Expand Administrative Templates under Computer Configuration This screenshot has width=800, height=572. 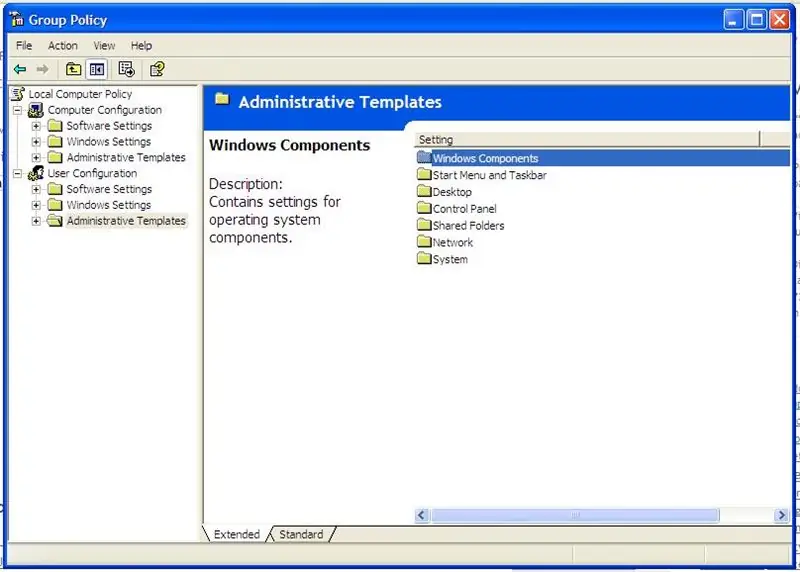pos(36,158)
